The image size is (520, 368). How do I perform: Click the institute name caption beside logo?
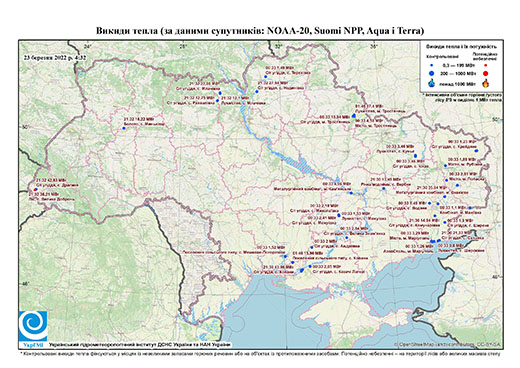coord(140,345)
